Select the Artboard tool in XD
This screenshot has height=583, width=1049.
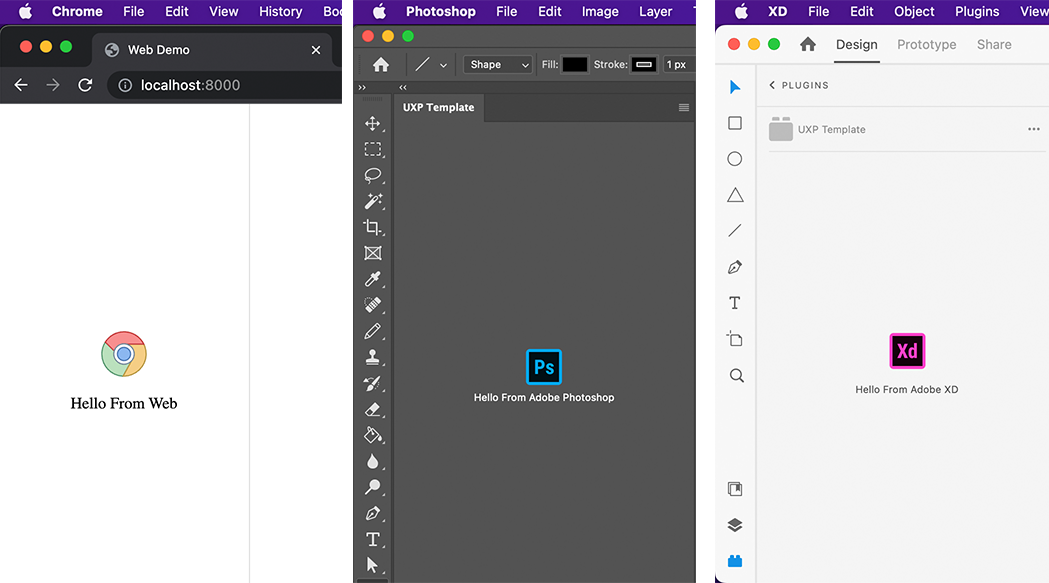pyautogui.click(x=735, y=339)
